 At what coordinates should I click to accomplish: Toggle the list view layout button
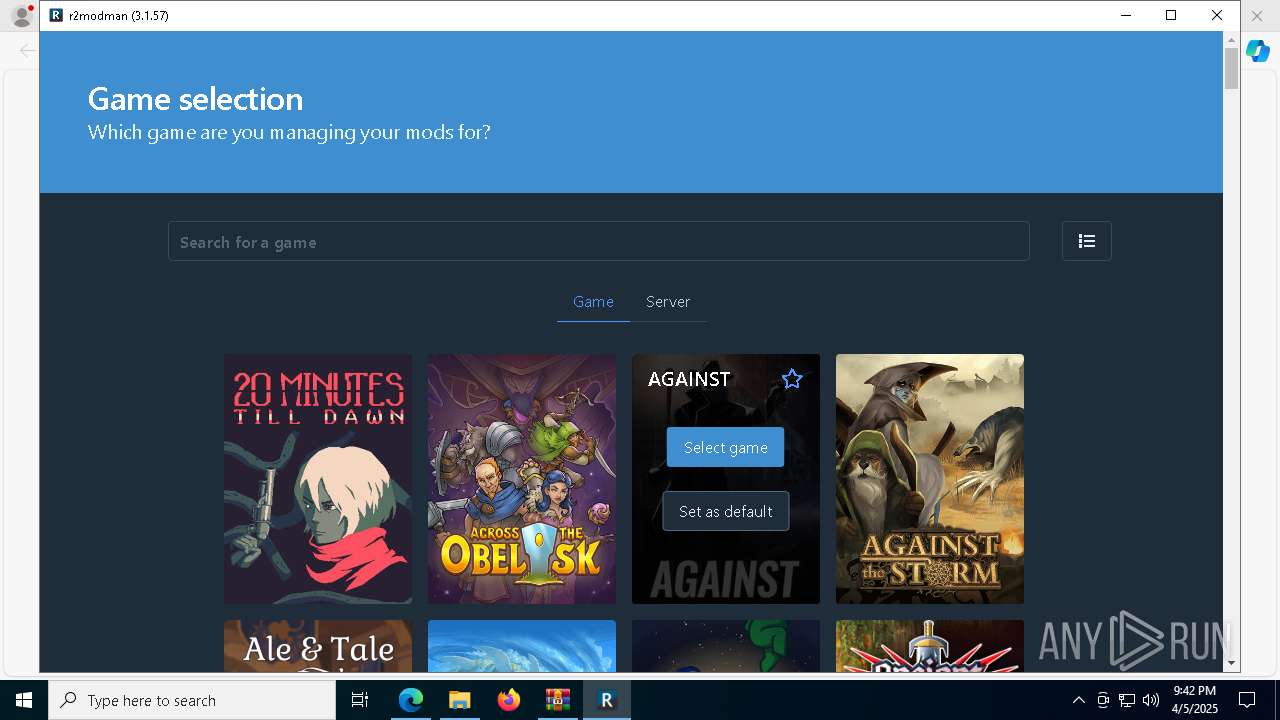point(1086,241)
